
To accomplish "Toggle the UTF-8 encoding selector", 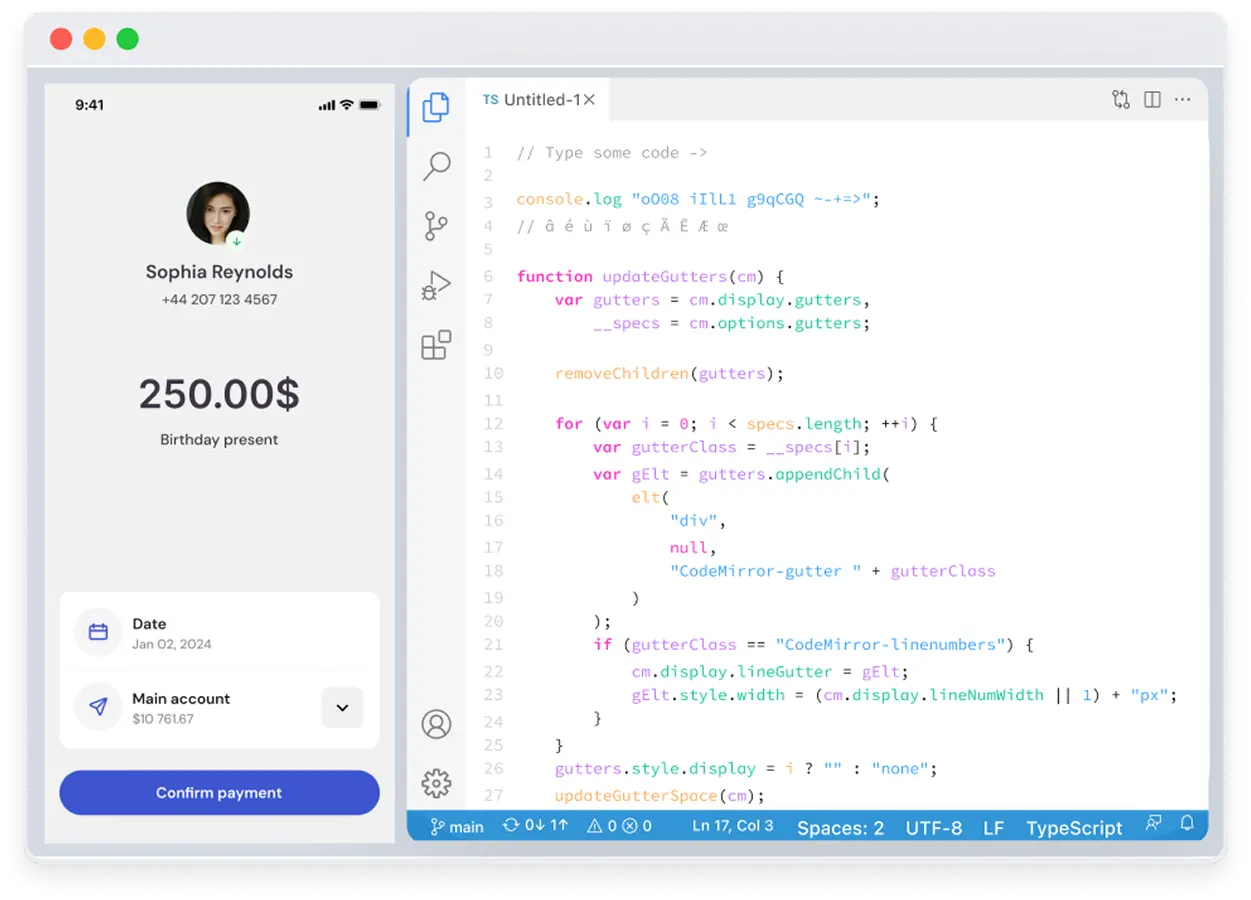I will 933,827.
